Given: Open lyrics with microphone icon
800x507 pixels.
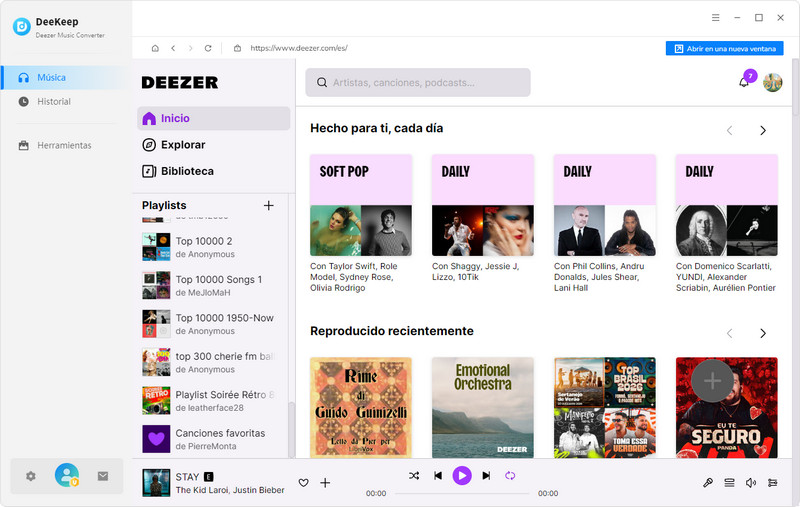Looking at the screenshot, I should point(708,483).
